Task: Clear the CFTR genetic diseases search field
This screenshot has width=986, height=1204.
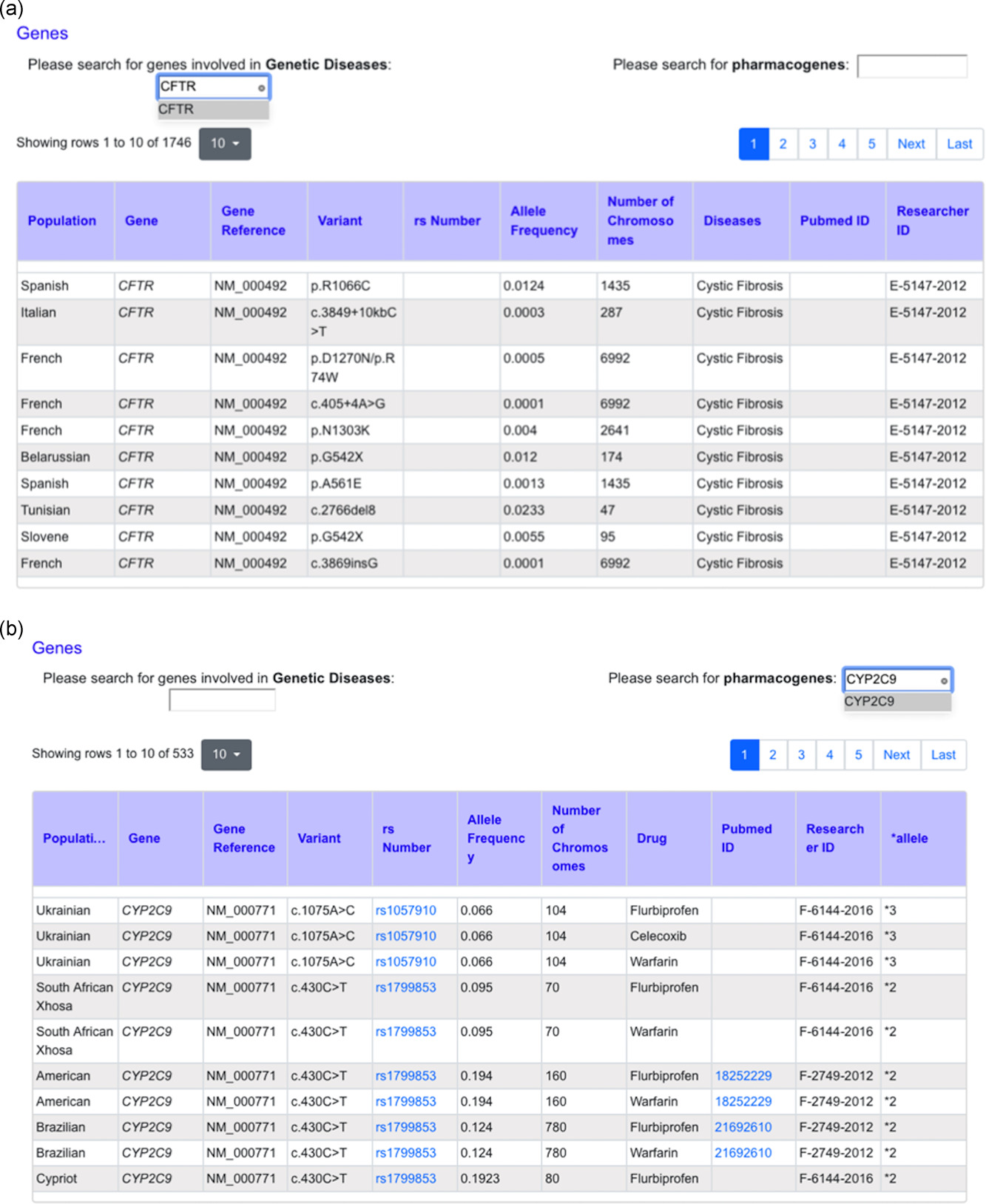Action: (261, 88)
